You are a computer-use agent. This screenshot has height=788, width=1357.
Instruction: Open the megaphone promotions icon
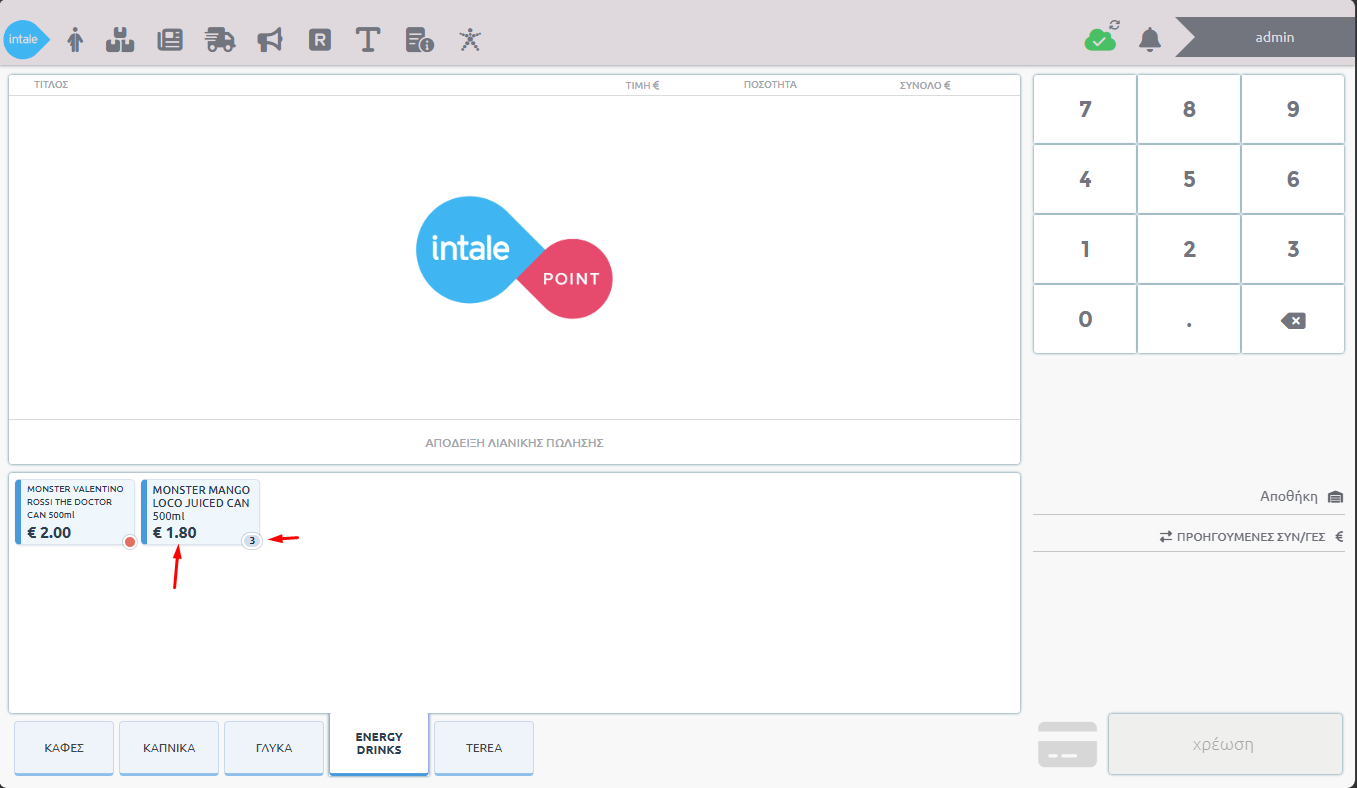(270, 40)
